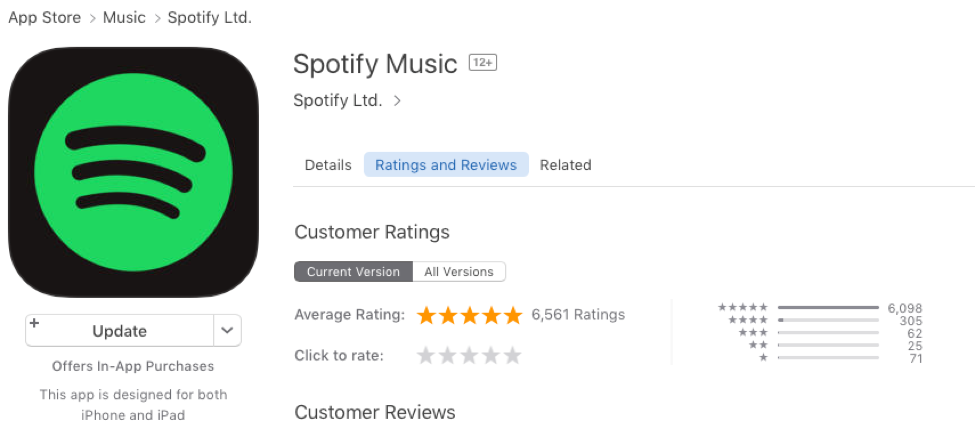
Task: Rate the app two stars
Action: [447, 355]
